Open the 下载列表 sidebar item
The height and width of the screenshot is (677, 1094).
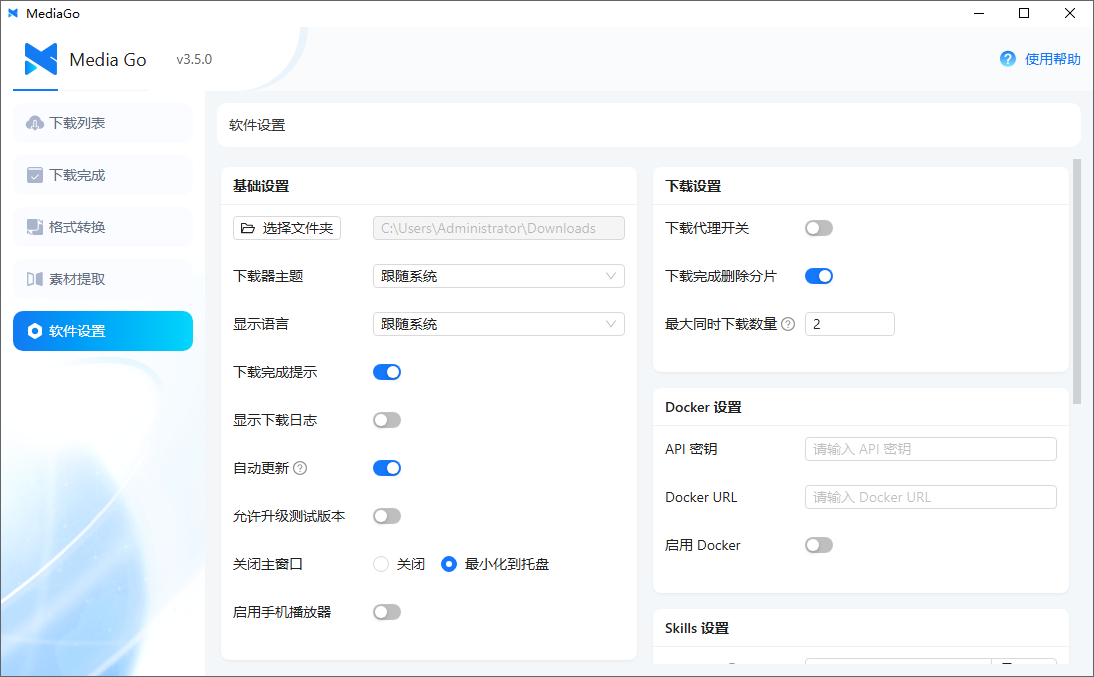[103, 124]
